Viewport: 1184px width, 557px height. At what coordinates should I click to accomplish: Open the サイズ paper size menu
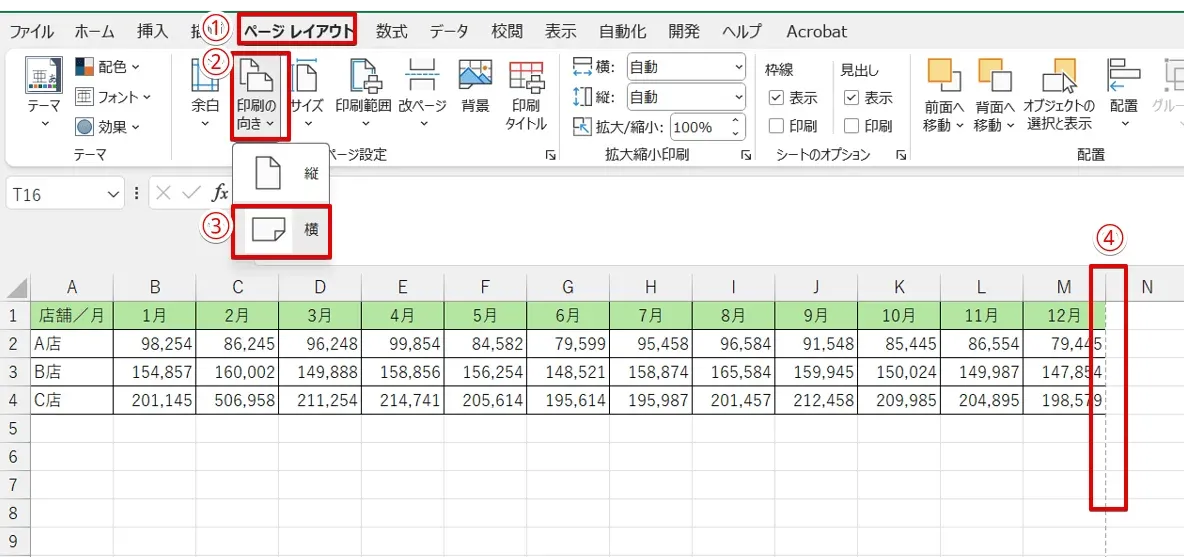coord(307,93)
